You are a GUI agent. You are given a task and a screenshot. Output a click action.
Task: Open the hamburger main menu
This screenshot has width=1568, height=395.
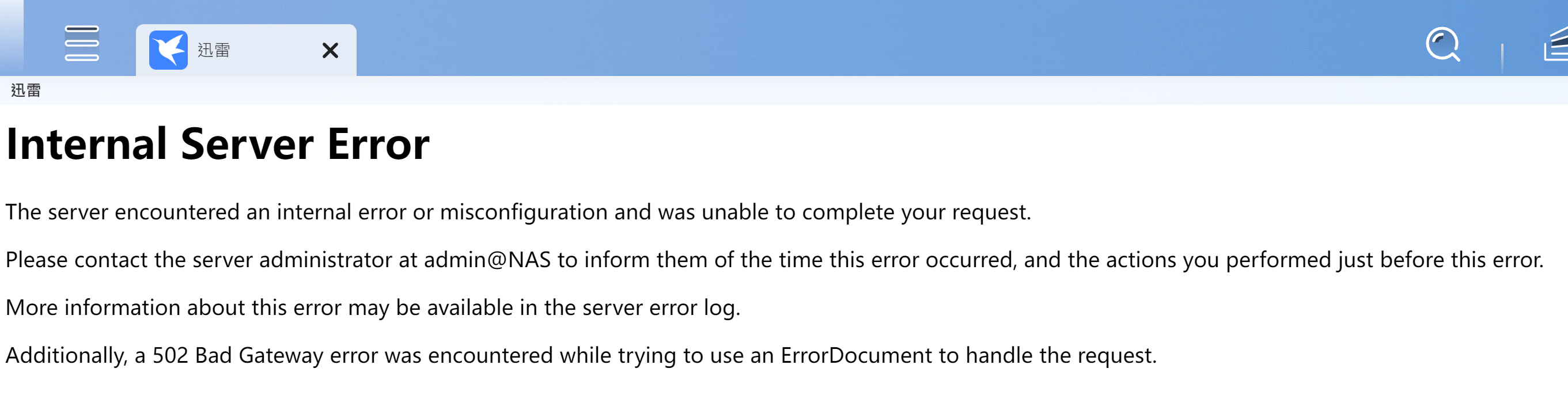[82, 43]
